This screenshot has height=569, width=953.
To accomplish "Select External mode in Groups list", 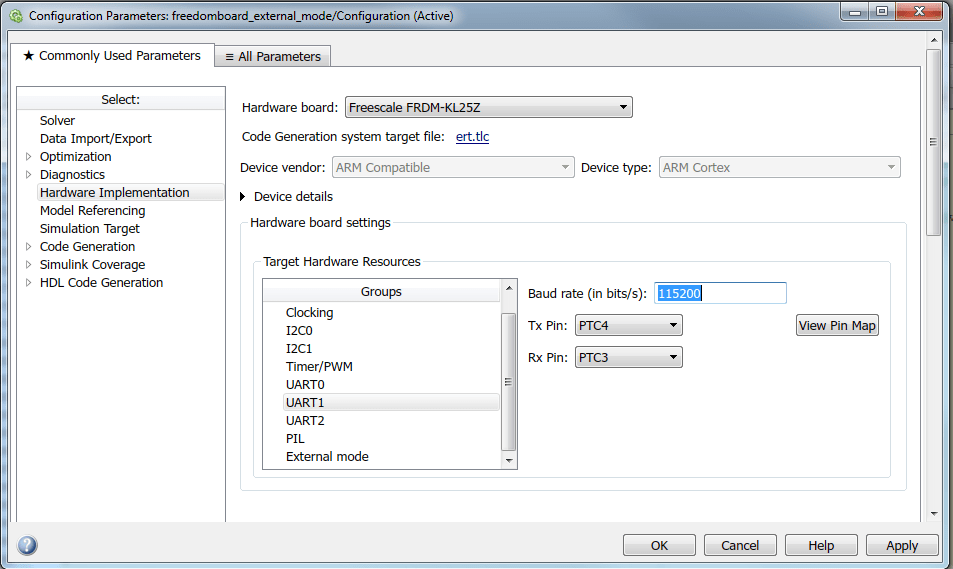I will pos(327,457).
